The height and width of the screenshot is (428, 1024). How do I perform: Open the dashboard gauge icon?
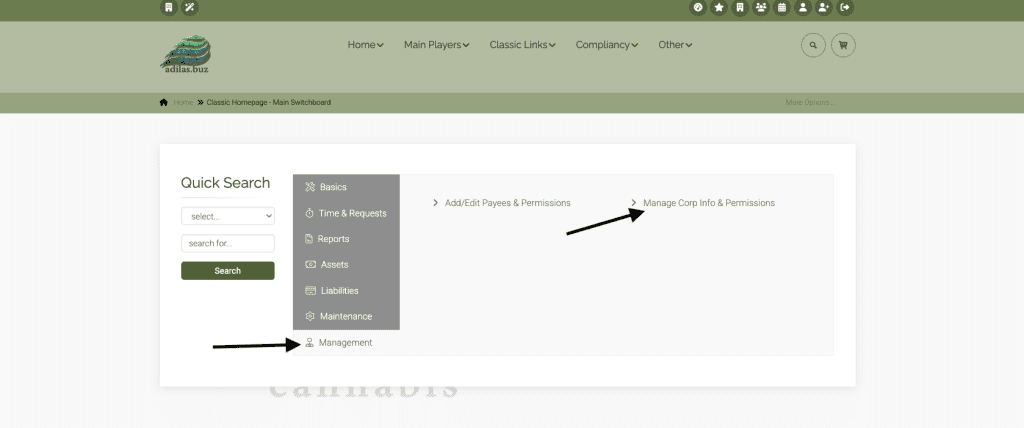tap(698, 8)
